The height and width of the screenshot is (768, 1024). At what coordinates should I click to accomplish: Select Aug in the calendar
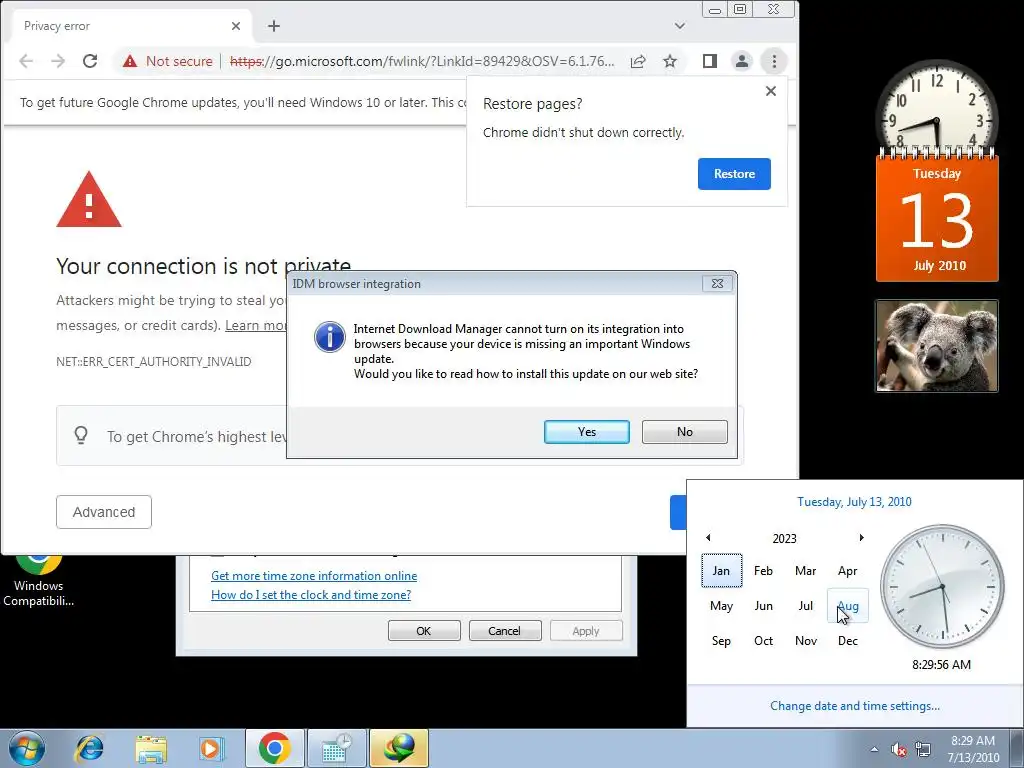(x=848, y=606)
